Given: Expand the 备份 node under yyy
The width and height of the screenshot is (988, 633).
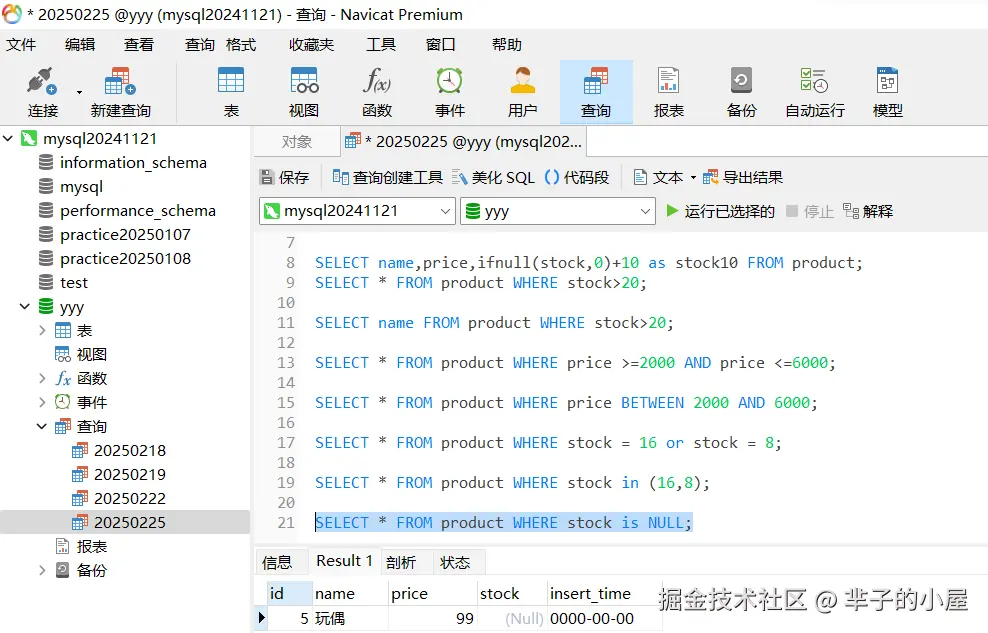Looking at the screenshot, I should (x=42, y=571).
